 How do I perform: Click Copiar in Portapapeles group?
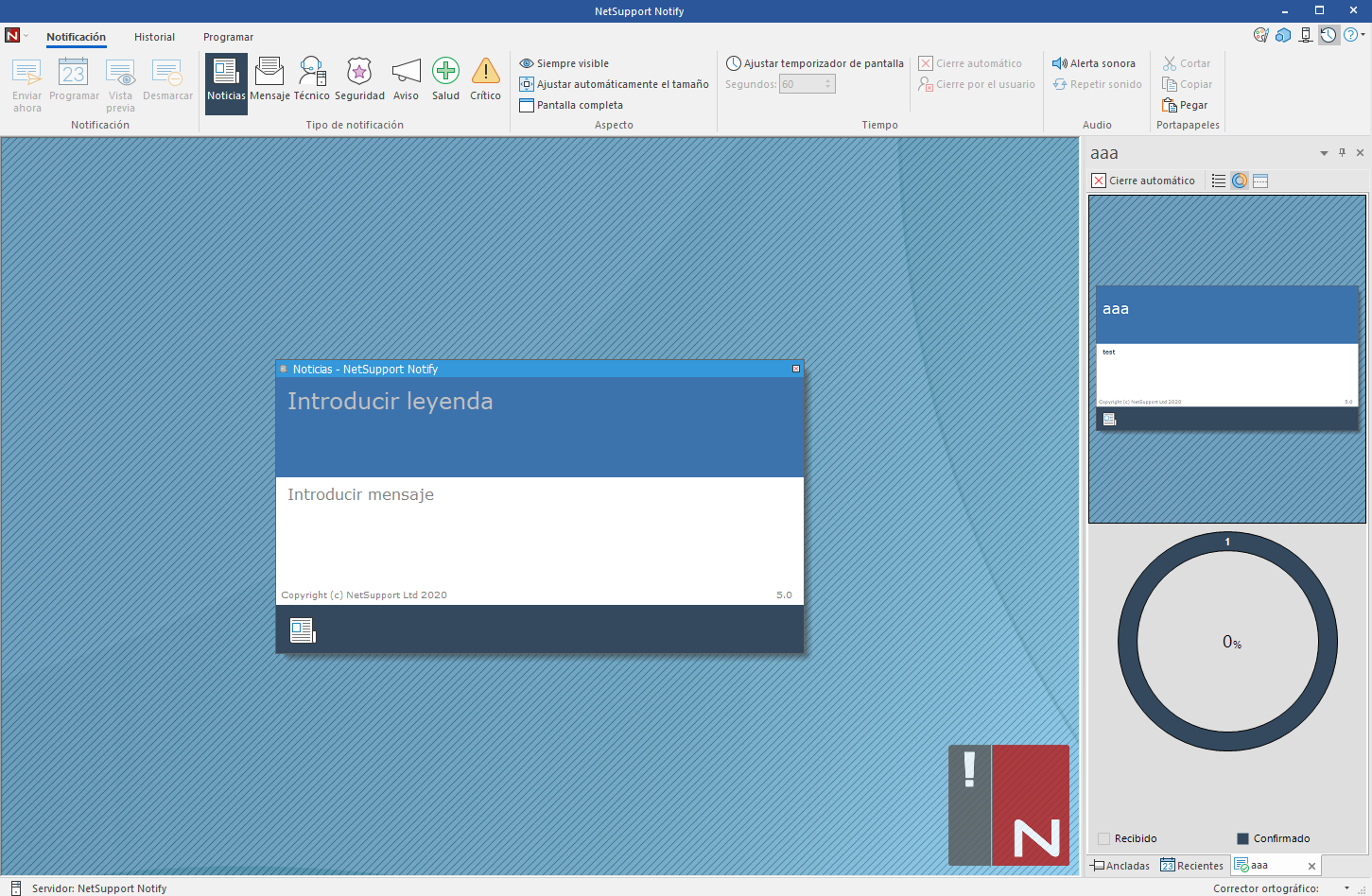(x=1187, y=84)
